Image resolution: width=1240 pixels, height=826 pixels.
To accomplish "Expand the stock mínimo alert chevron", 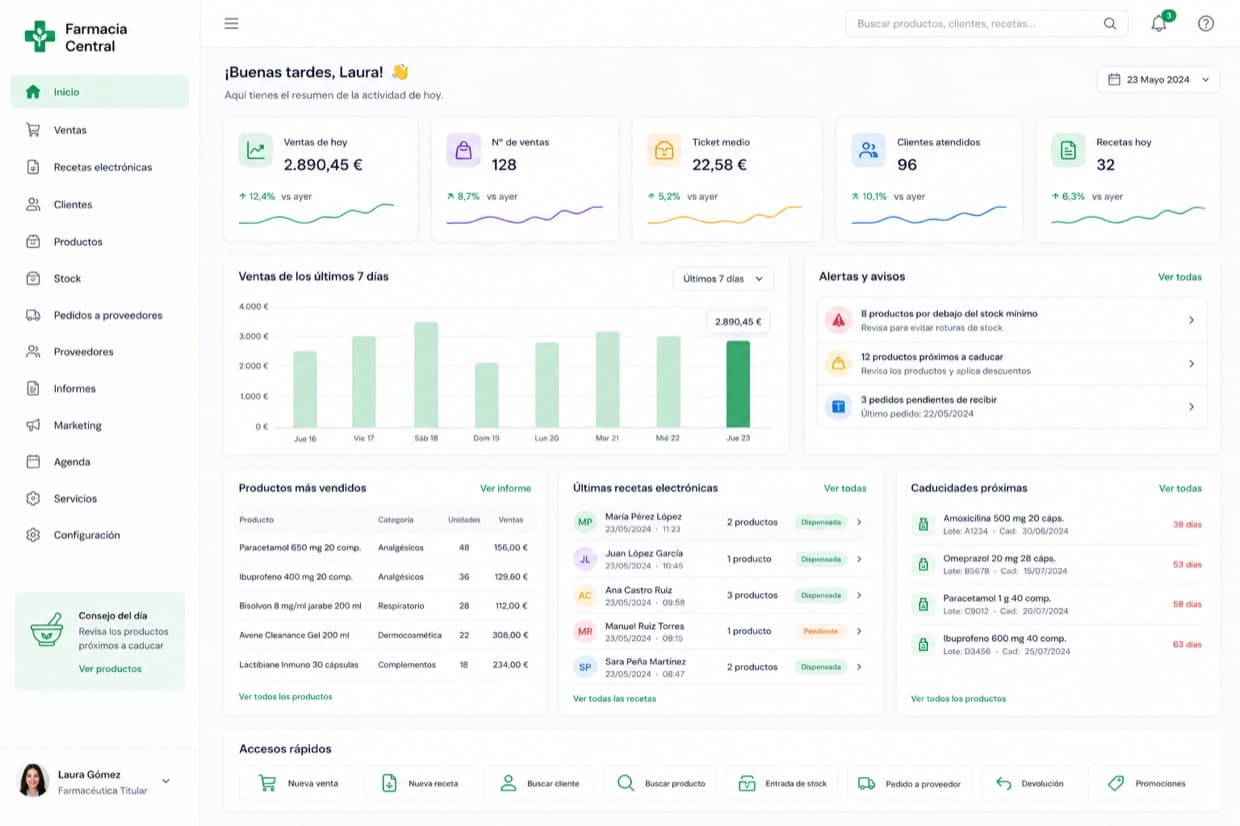I will [x=1191, y=320].
